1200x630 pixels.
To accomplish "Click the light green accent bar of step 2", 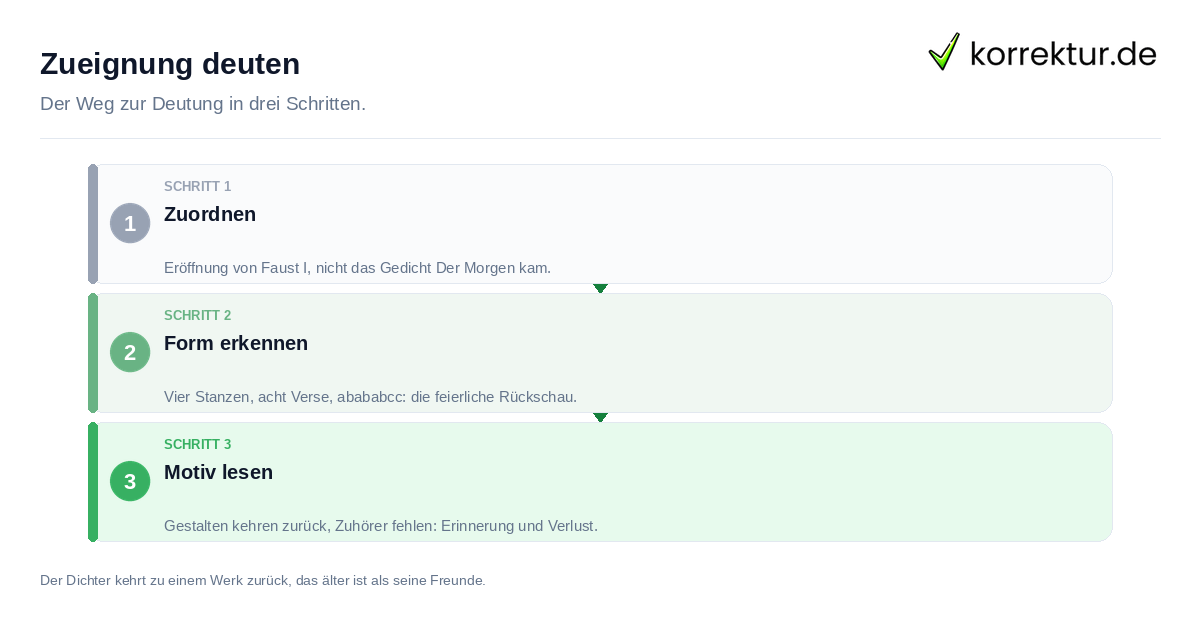I will click(x=93, y=353).
